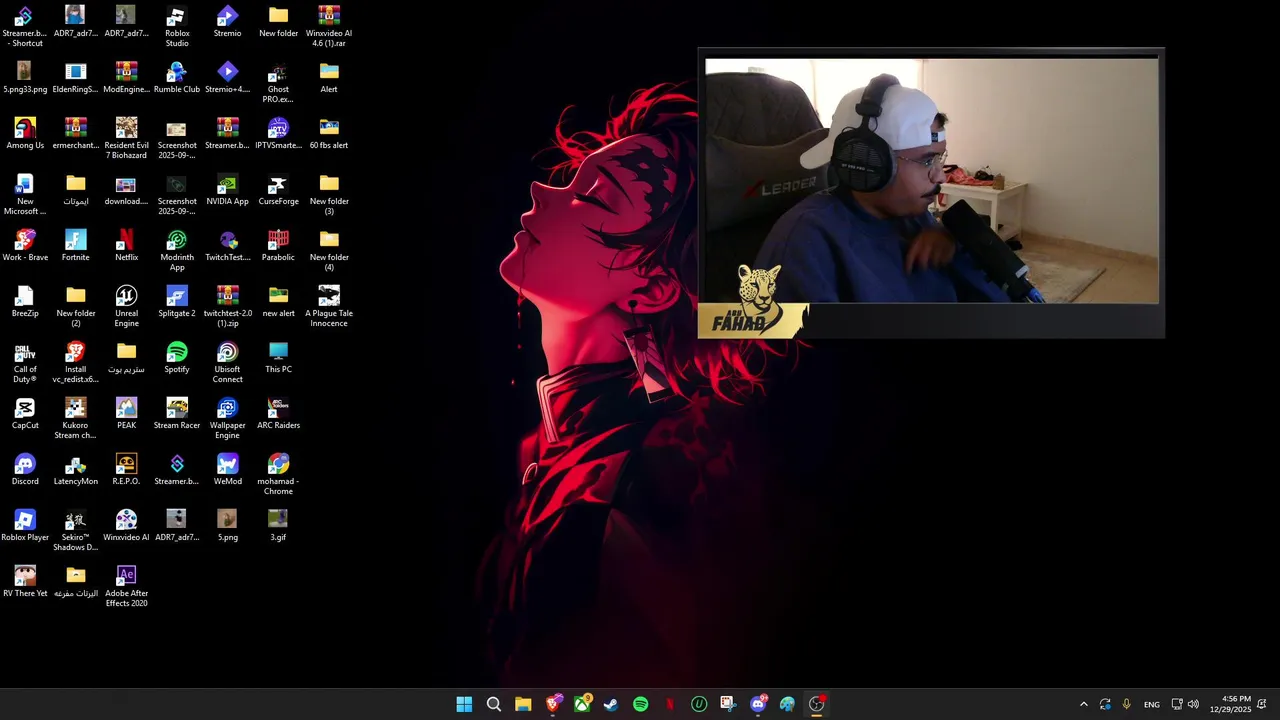Screen dimensions: 1280x720
Task: Click the webcam overlay window
Action: [931, 192]
